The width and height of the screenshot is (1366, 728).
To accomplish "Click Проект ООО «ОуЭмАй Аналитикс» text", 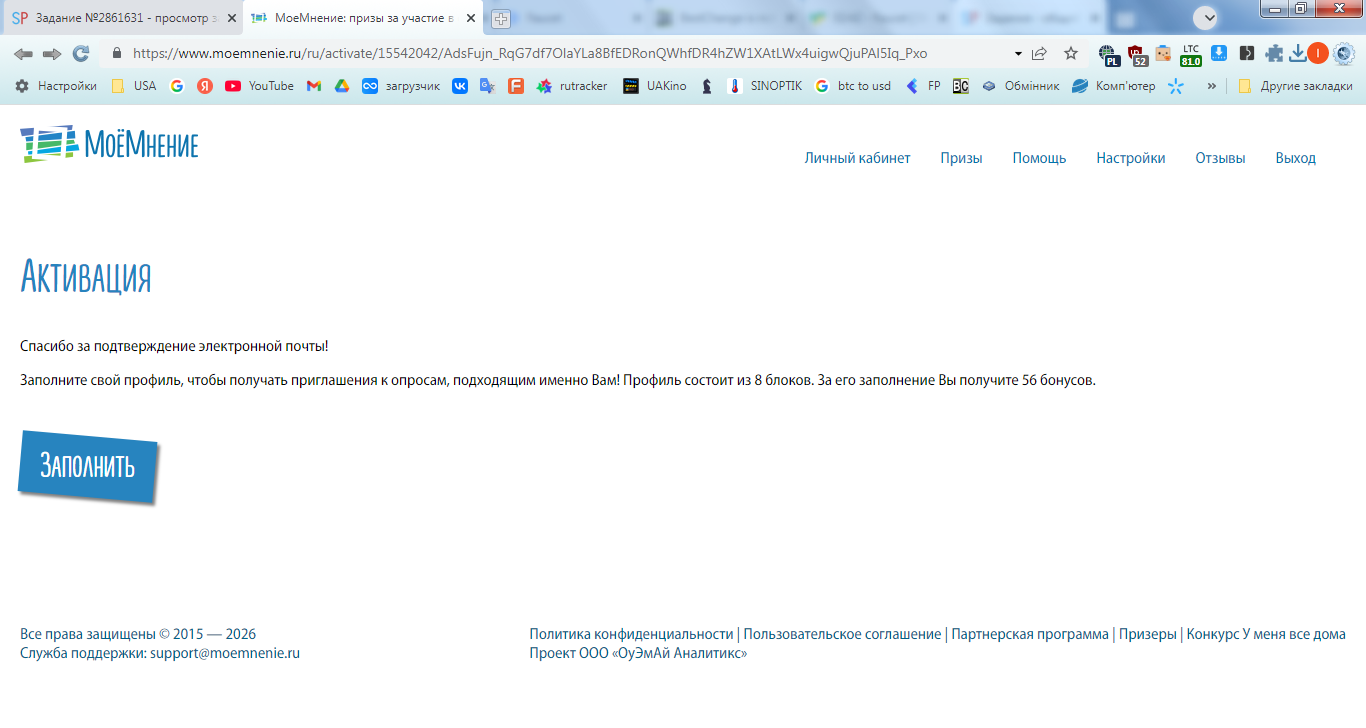I will (x=638, y=653).
